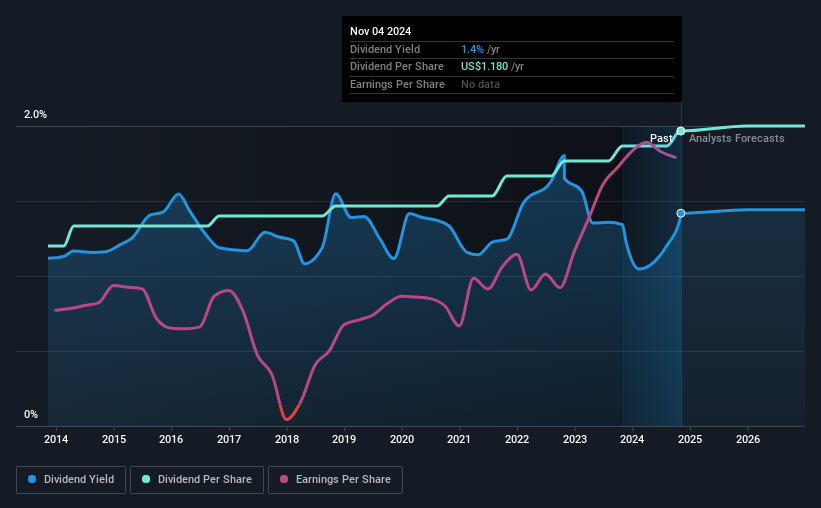This screenshot has width=821, height=508.
Task: Click the 2017 x-axis label
Action: 229,439
